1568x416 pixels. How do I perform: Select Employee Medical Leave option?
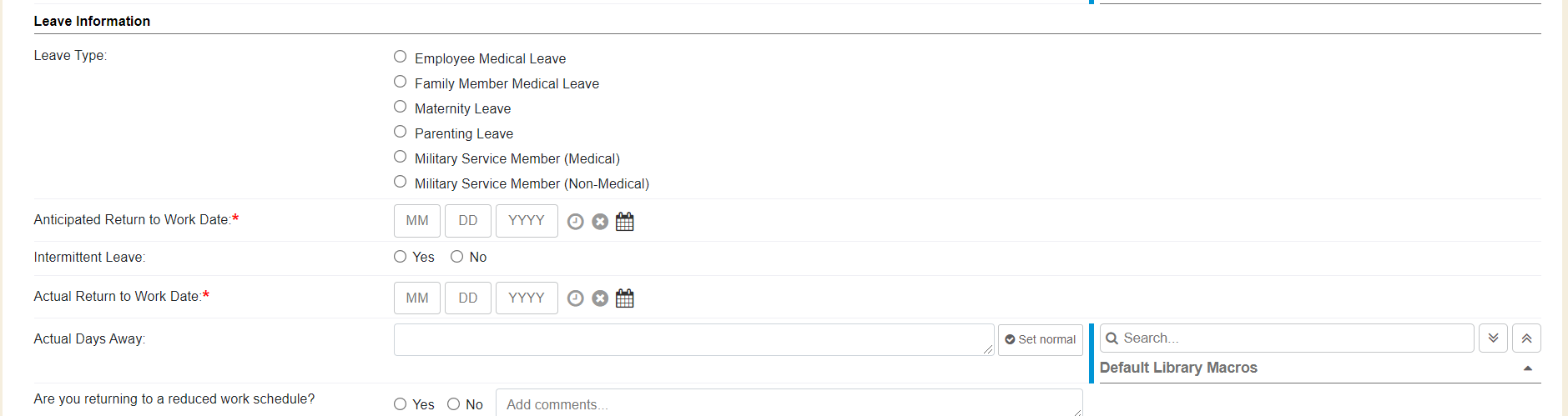click(x=401, y=57)
